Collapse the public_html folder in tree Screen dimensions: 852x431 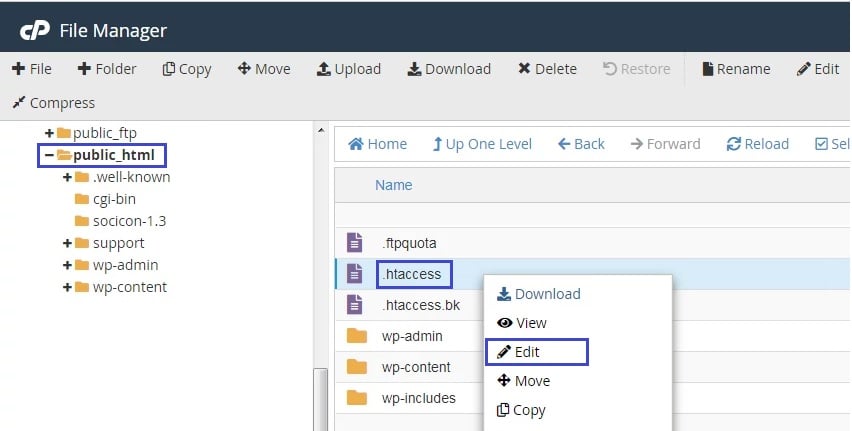[49, 155]
